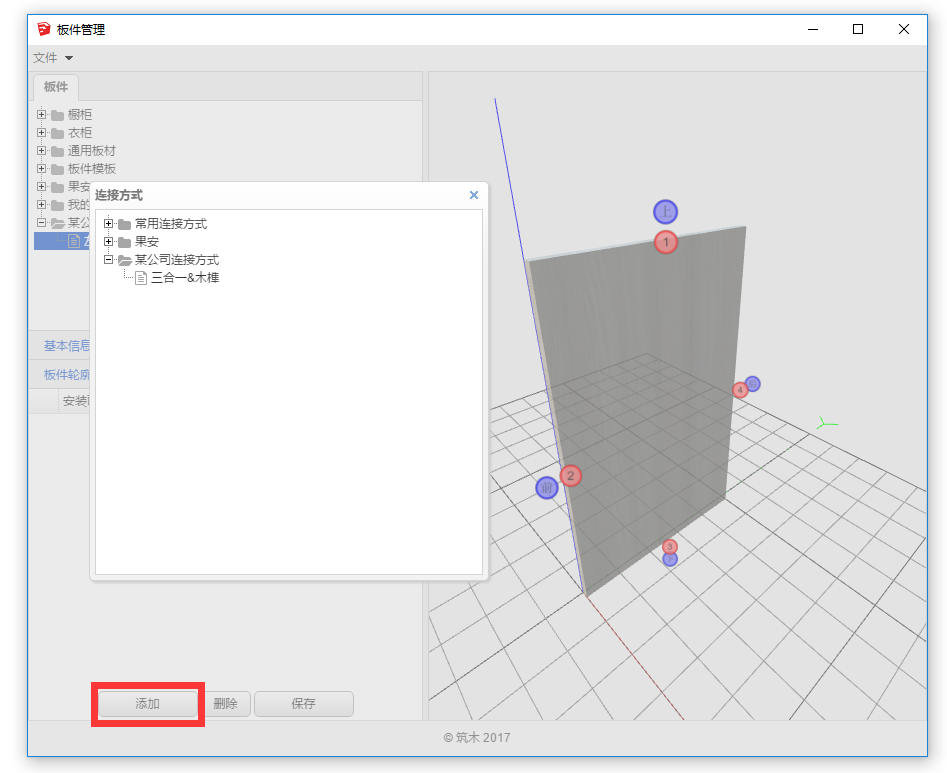Click the red edge marker 3
Screen dimensions: 947x773
click(x=670, y=546)
